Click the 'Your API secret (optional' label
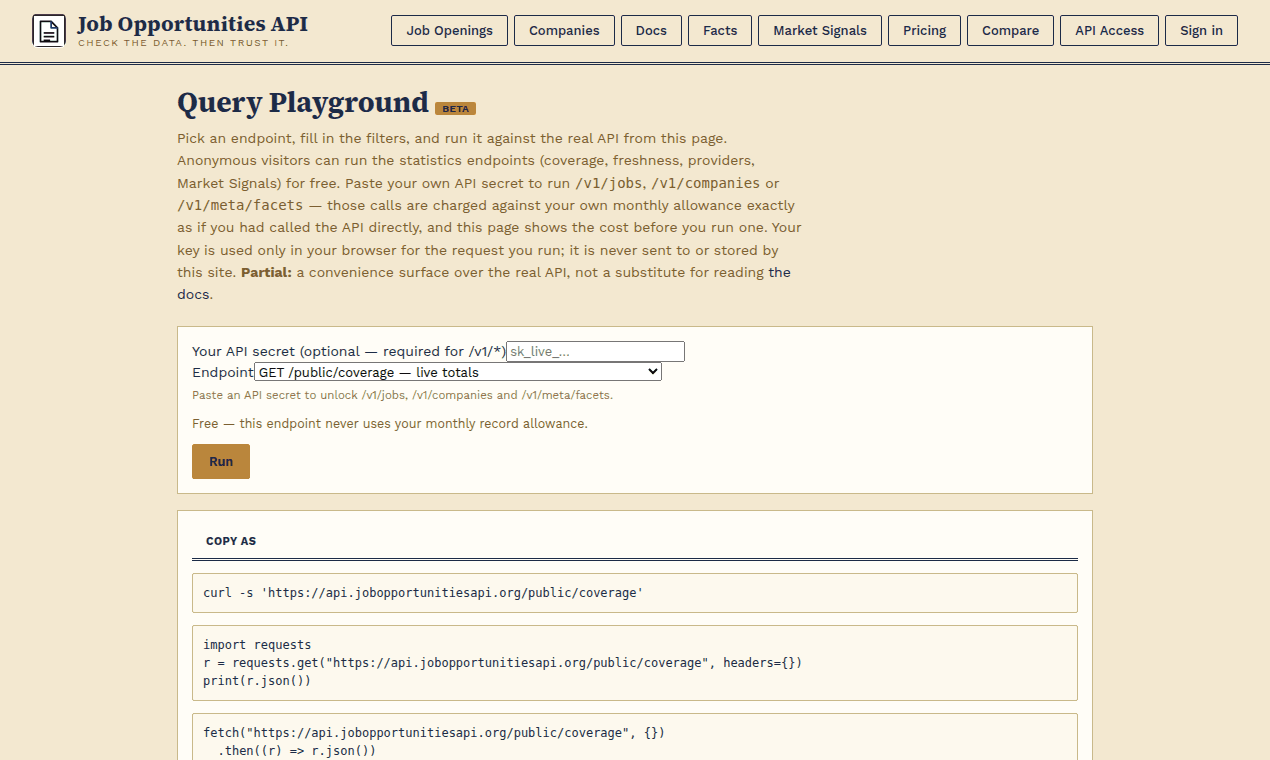 coord(349,352)
